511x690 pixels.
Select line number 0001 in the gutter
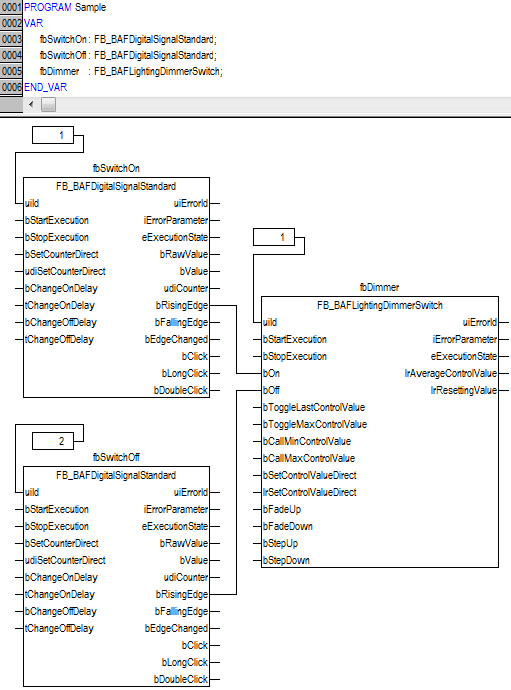(11, 7)
